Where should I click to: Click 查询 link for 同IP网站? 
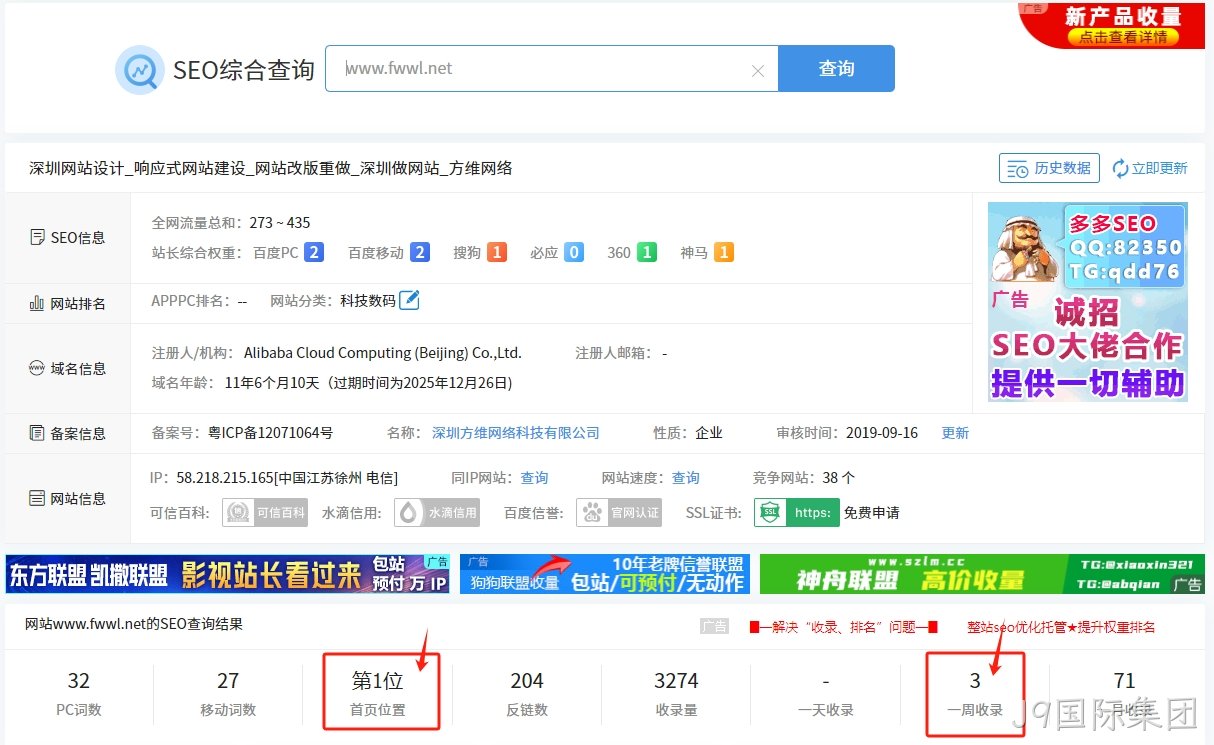tap(534, 478)
